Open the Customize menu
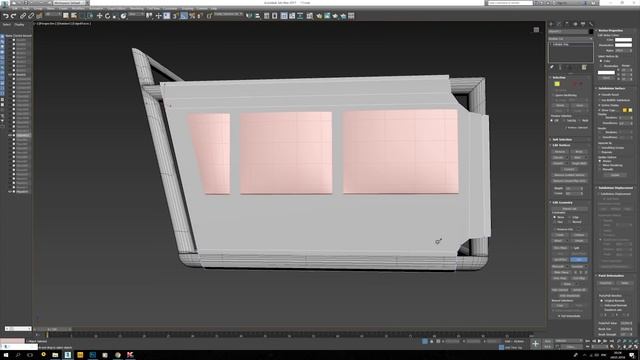This screenshot has width=640, height=360. click(x=170, y=8)
